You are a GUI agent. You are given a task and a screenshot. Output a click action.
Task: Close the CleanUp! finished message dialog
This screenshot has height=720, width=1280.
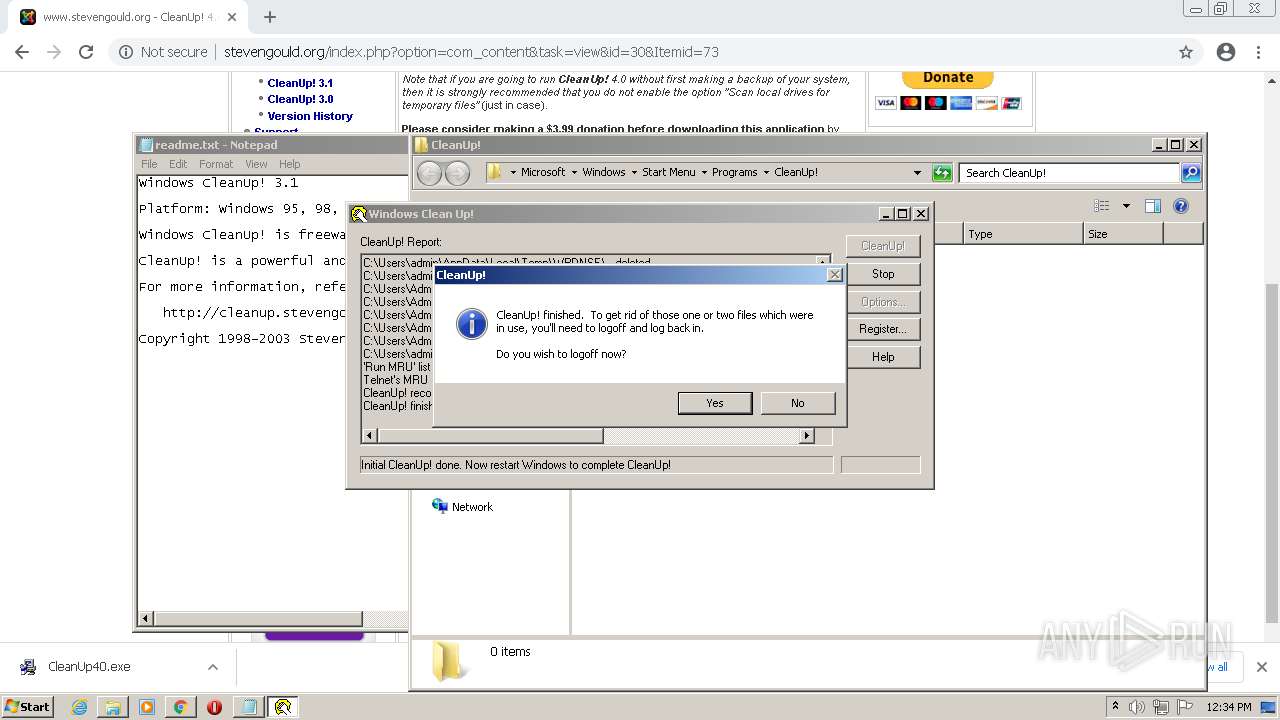pyautogui.click(x=835, y=275)
